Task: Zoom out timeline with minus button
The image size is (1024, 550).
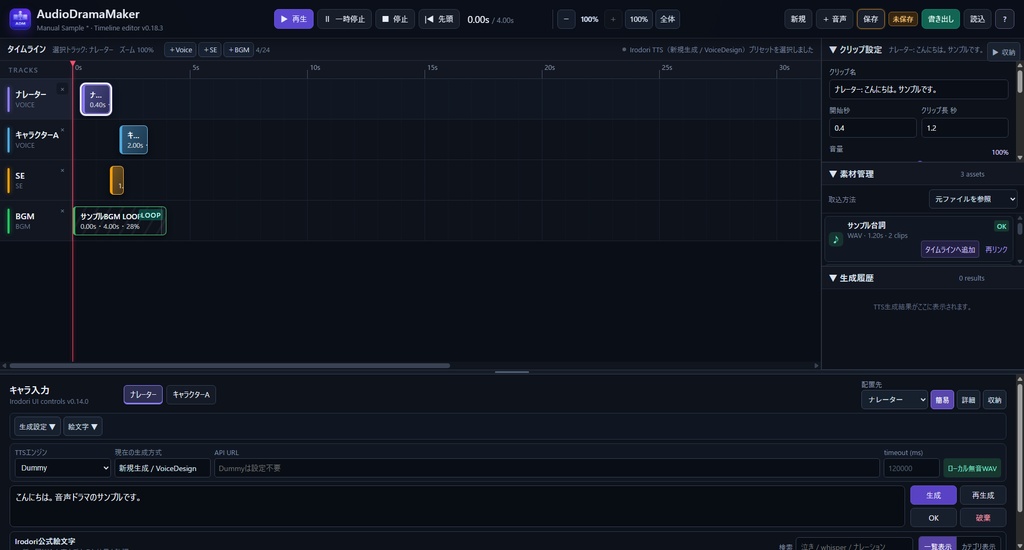Action: tap(566, 19)
